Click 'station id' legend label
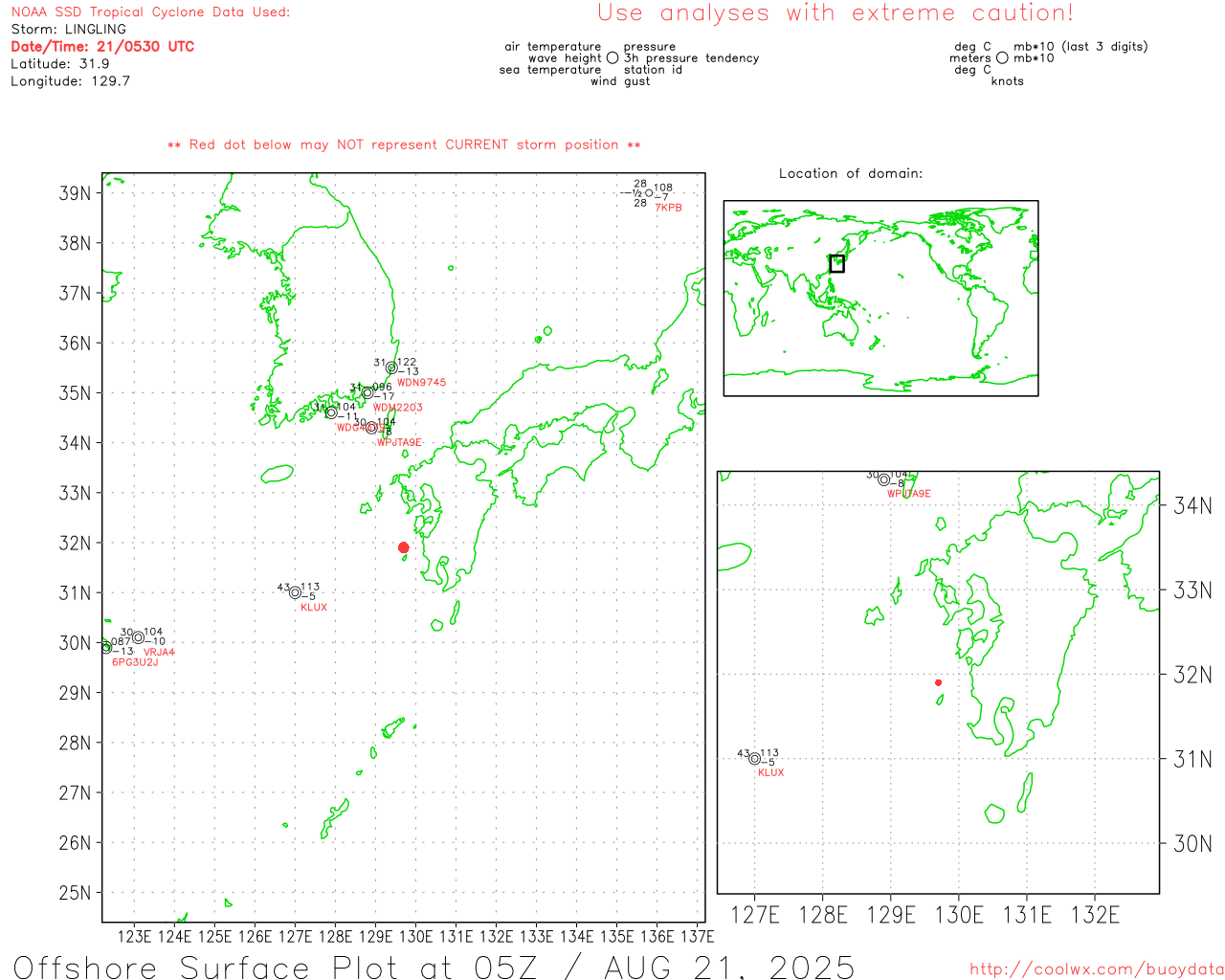The height and width of the screenshot is (980, 1225). click(x=653, y=70)
